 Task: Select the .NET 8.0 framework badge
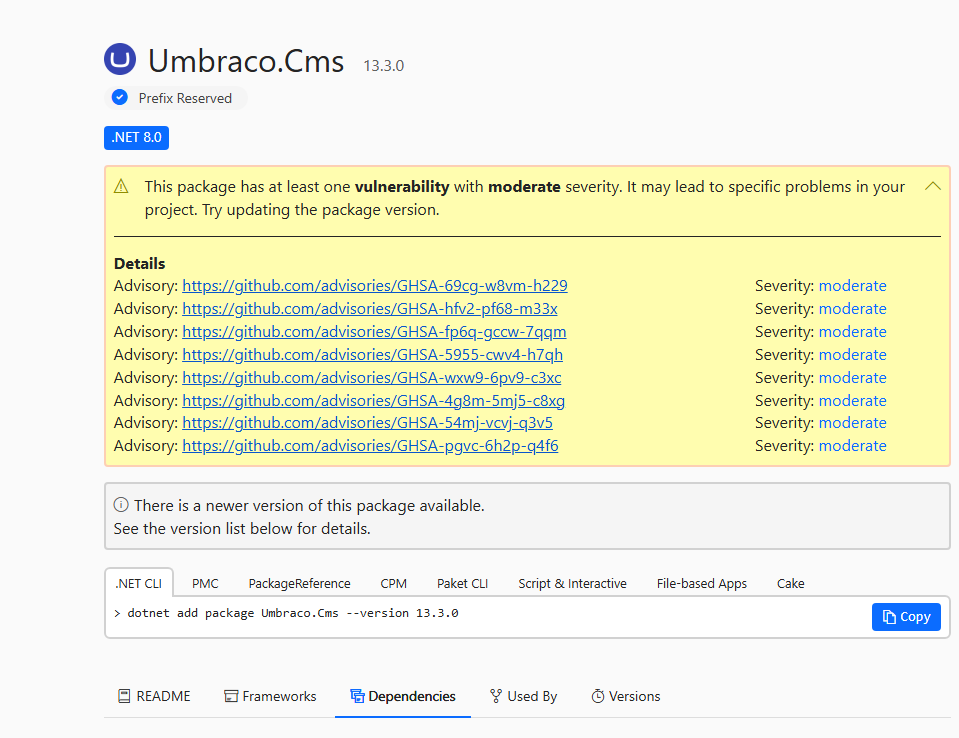[136, 137]
